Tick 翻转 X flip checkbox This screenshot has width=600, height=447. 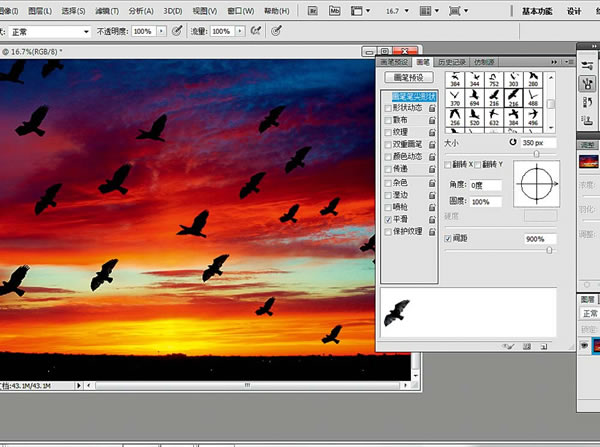tap(447, 165)
